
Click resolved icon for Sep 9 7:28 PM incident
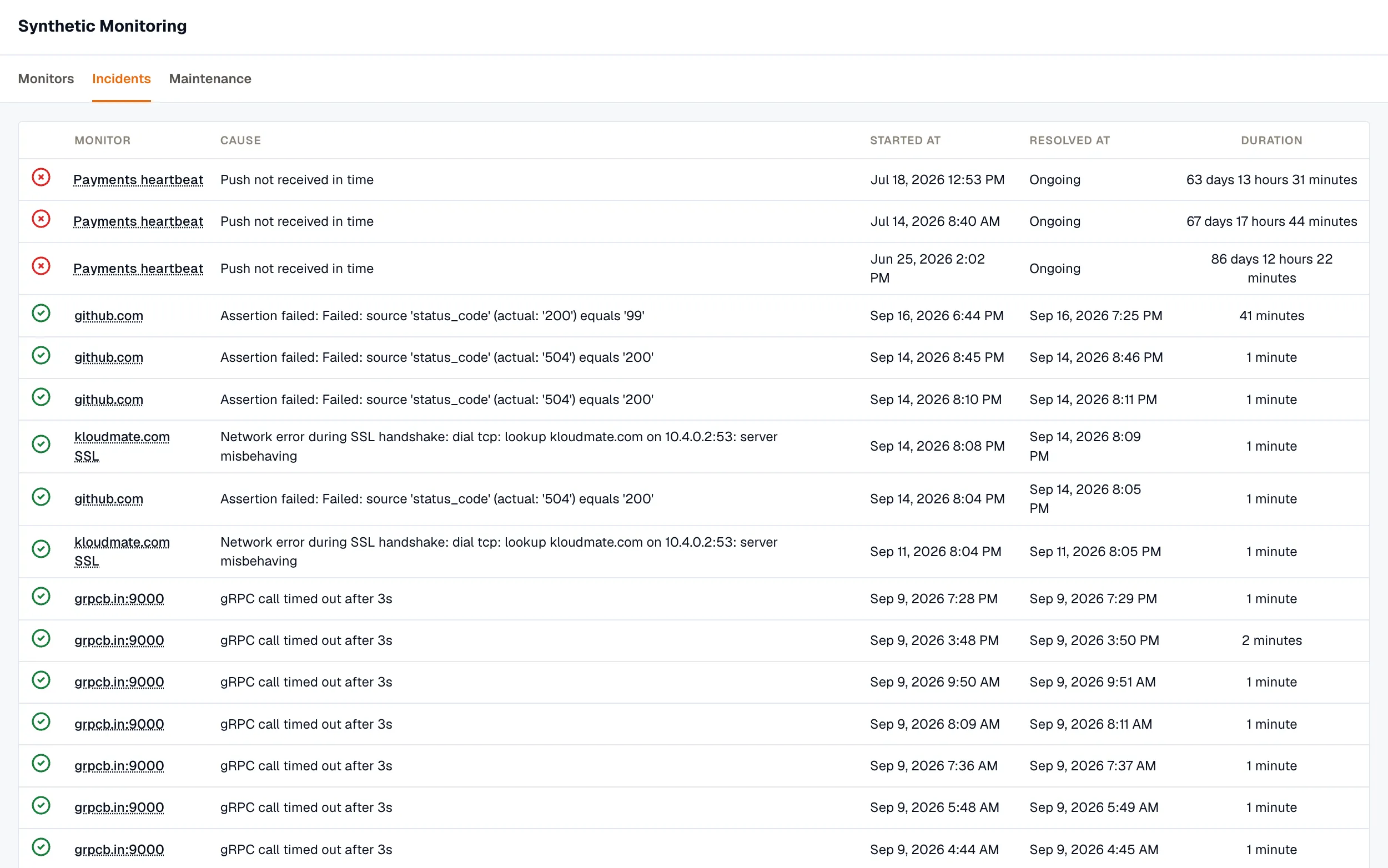[41, 597]
